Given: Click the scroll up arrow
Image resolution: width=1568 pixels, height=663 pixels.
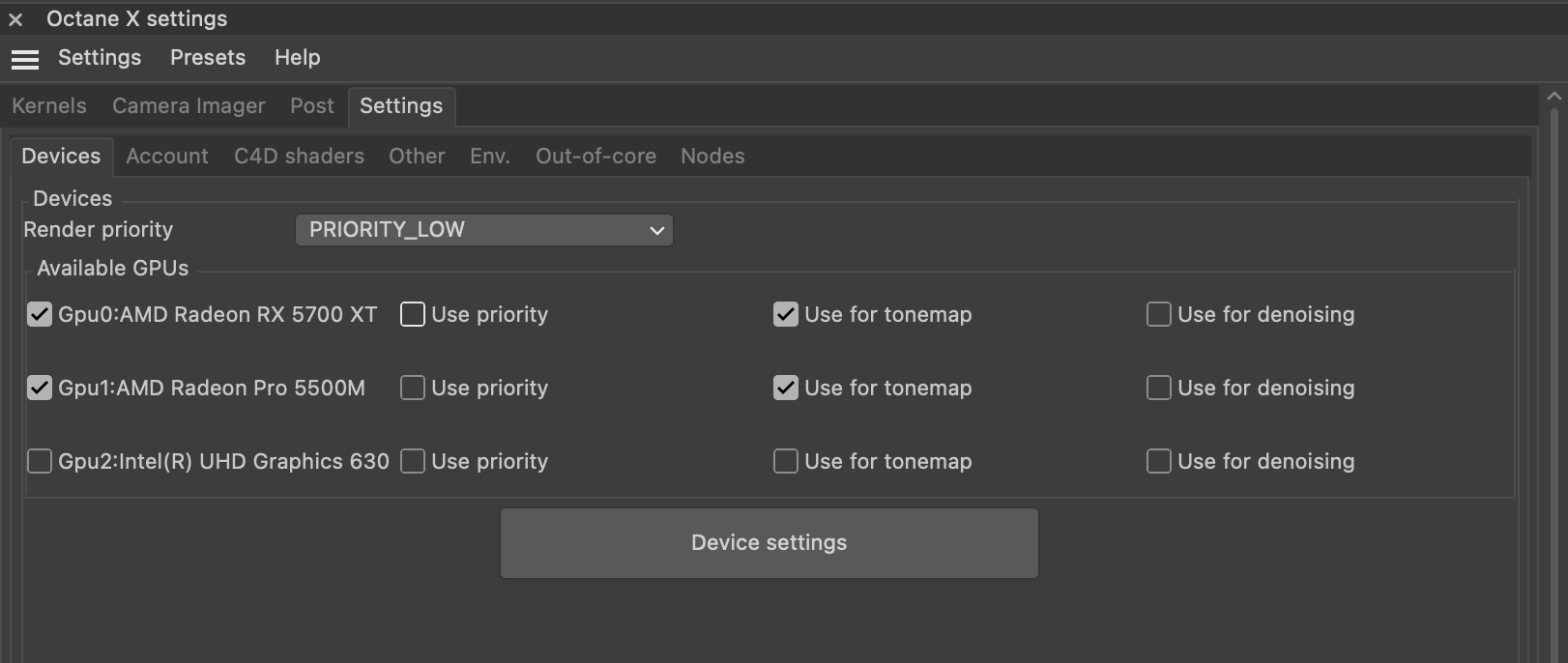Looking at the screenshot, I should [1553, 97].
